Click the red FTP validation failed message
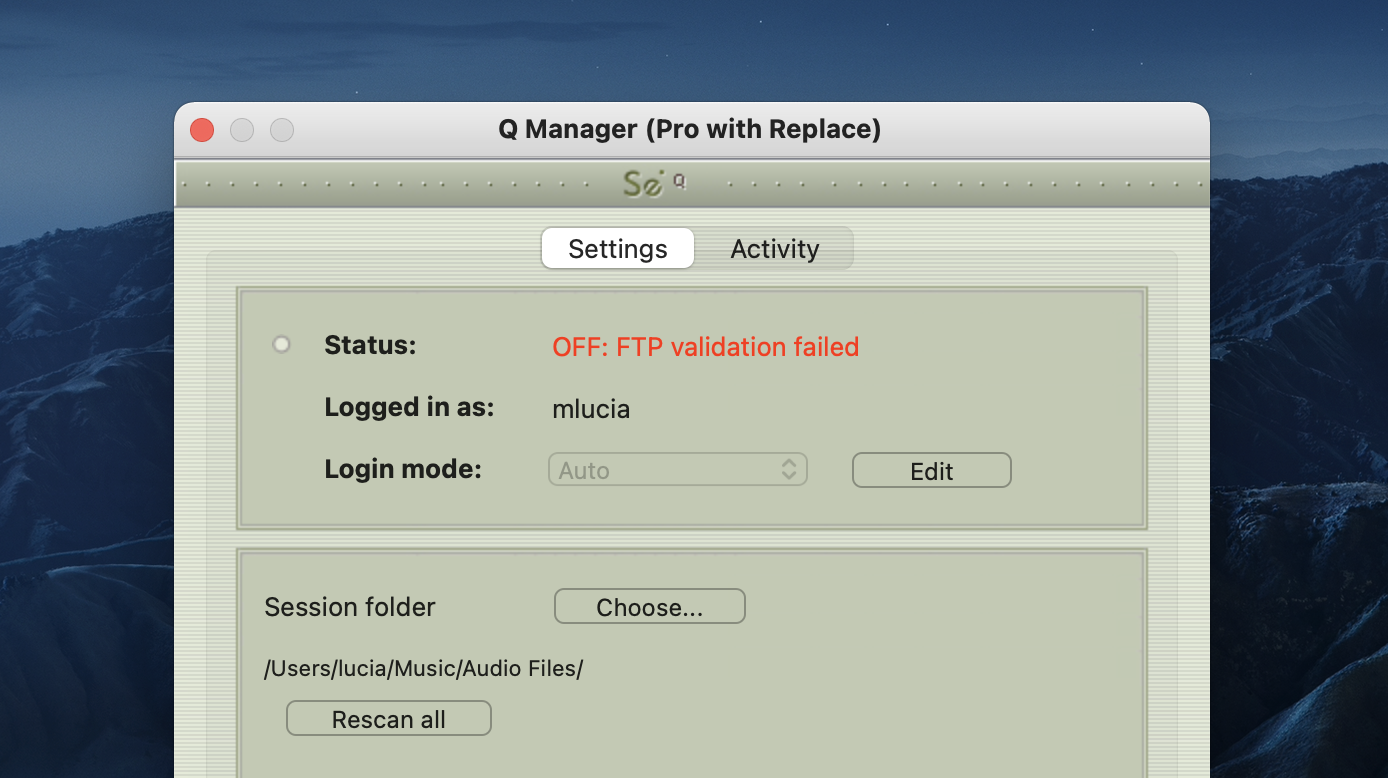The image size is (1388, 778). pos(705,347)
